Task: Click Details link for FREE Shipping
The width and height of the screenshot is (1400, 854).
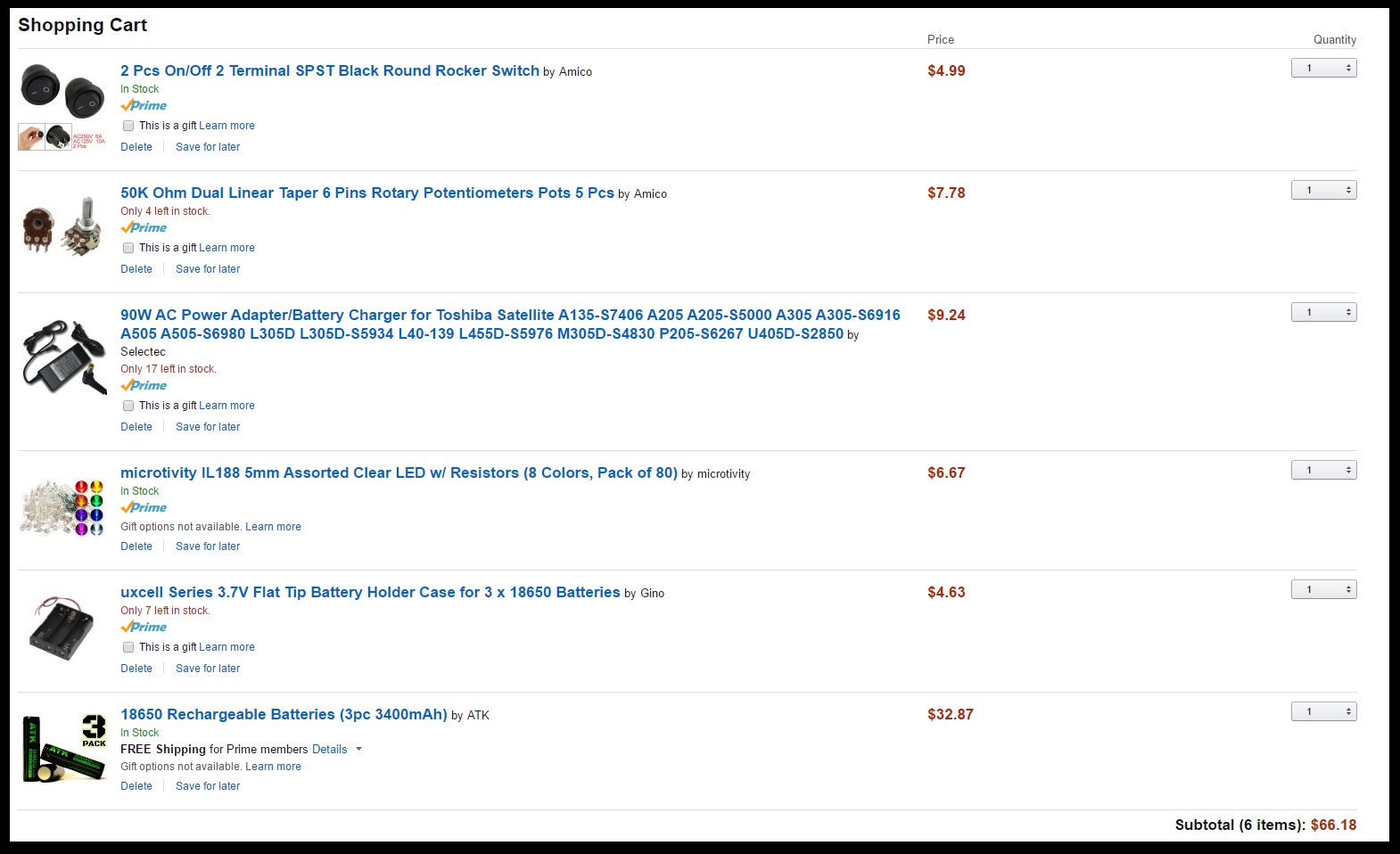Action: click(329, 749)
